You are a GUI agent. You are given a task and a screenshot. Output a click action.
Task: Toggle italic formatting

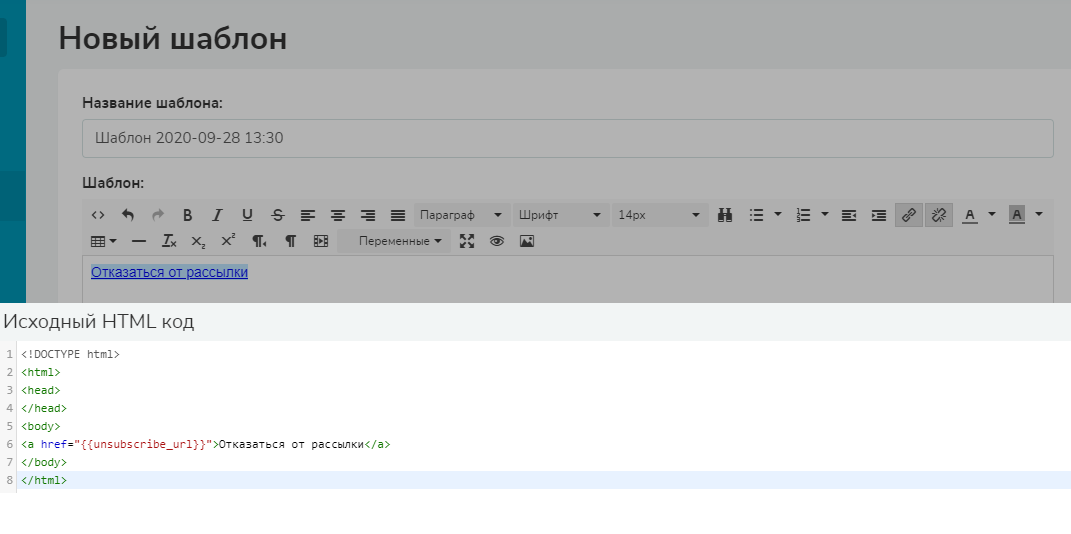(x=217, y=215)
